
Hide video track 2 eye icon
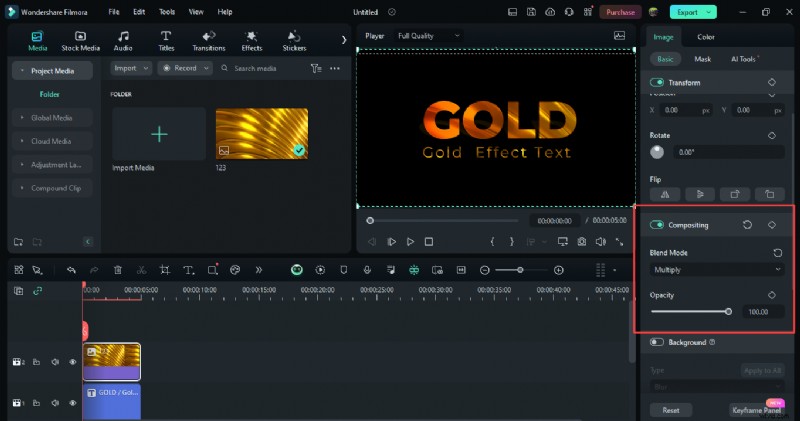pos(72,362)
